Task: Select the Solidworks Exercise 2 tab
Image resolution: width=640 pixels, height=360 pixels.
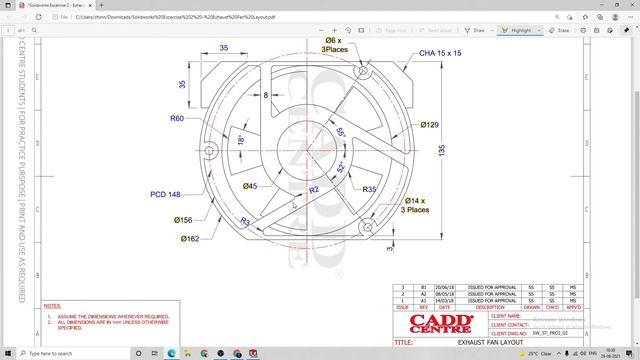Action: (x=55, y=5)
